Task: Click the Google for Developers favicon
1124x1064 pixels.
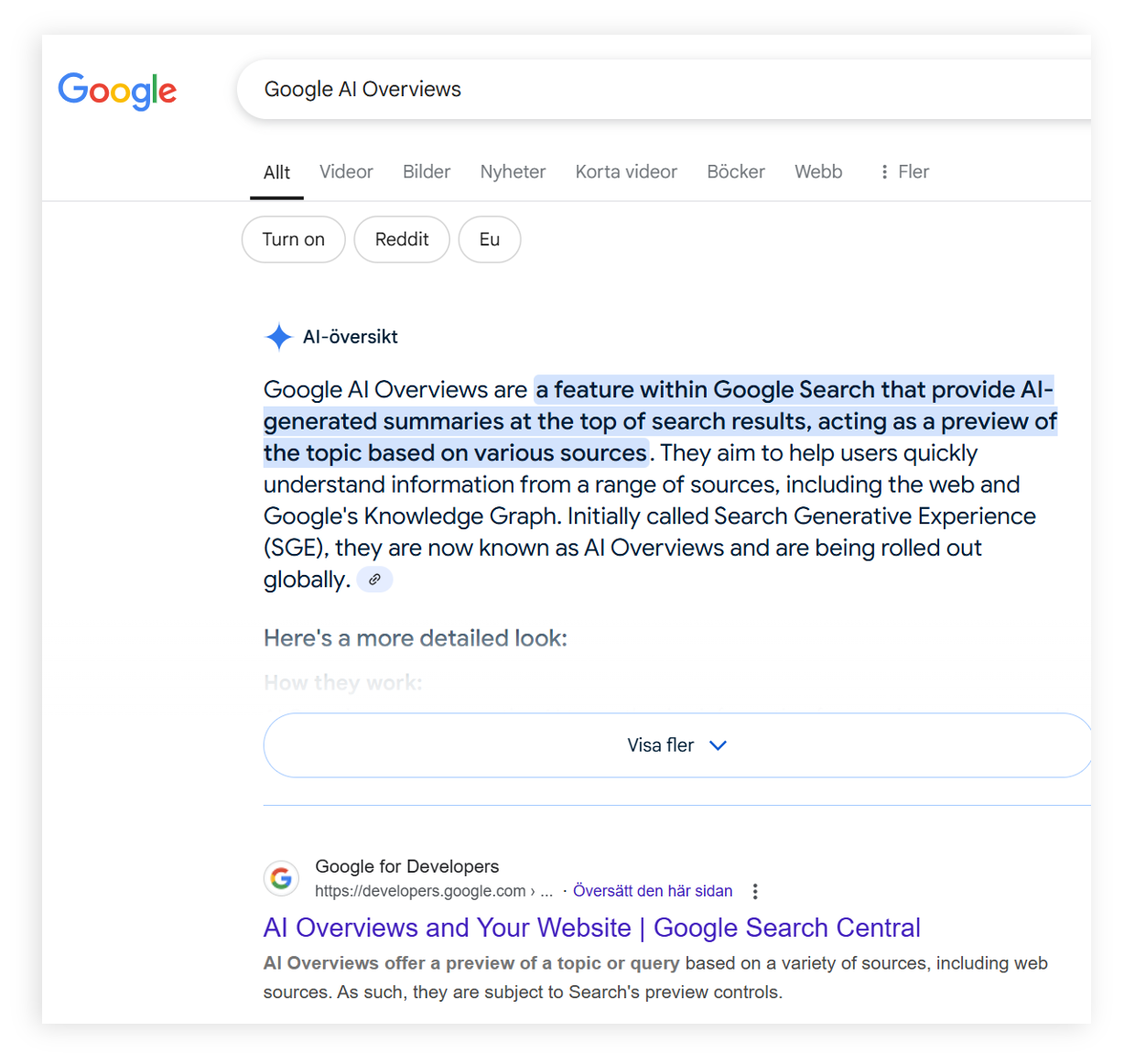Action: (281, 878)
